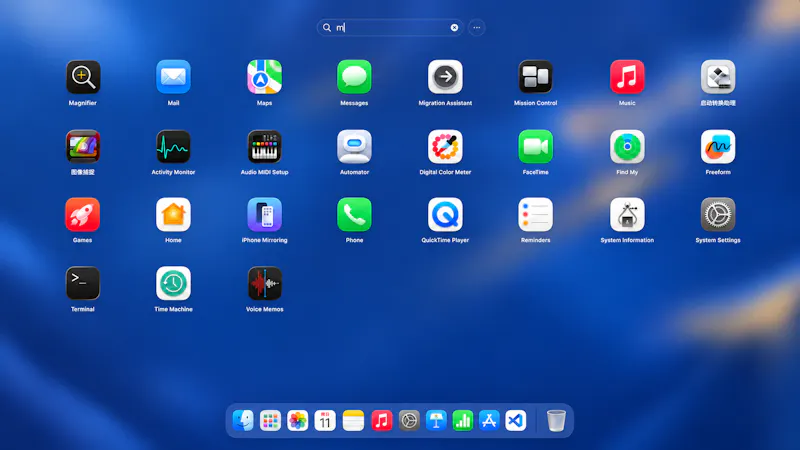Click the Apps grid icon in the Dock
Screen dimensions: 800x450
click(270, 420)
